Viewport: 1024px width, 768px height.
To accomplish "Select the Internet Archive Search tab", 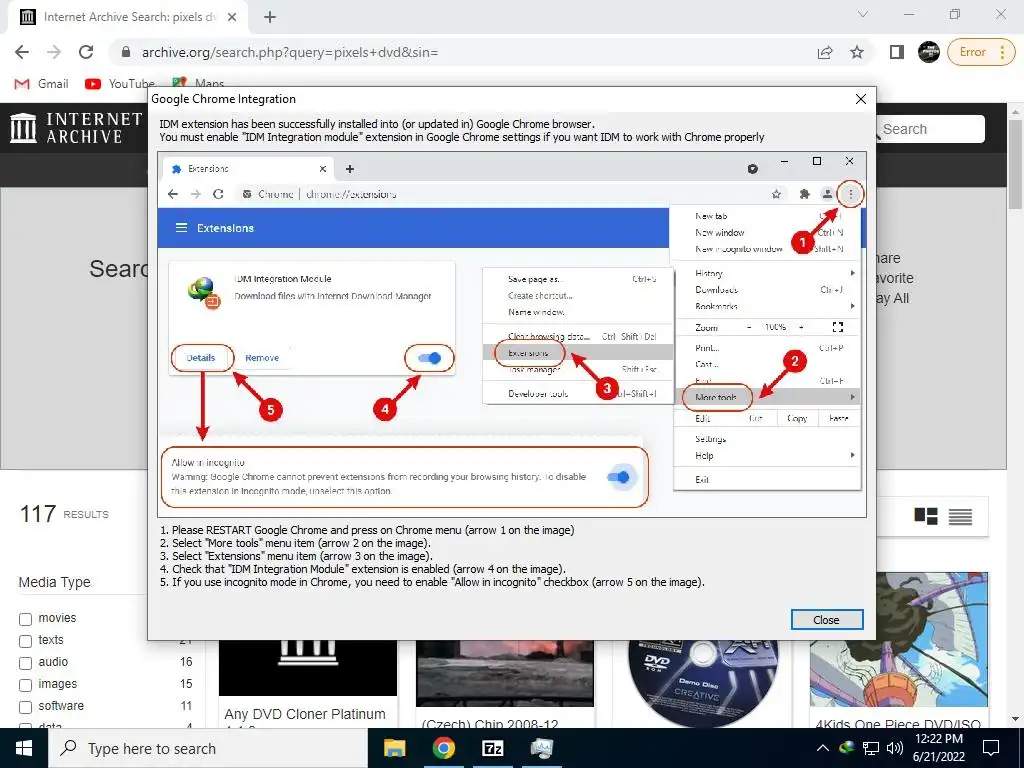I will [127, 18].
